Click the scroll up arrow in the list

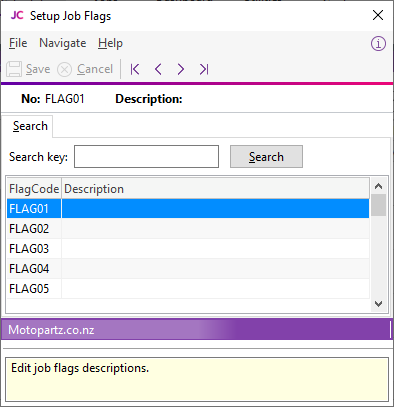coord(378,186)
